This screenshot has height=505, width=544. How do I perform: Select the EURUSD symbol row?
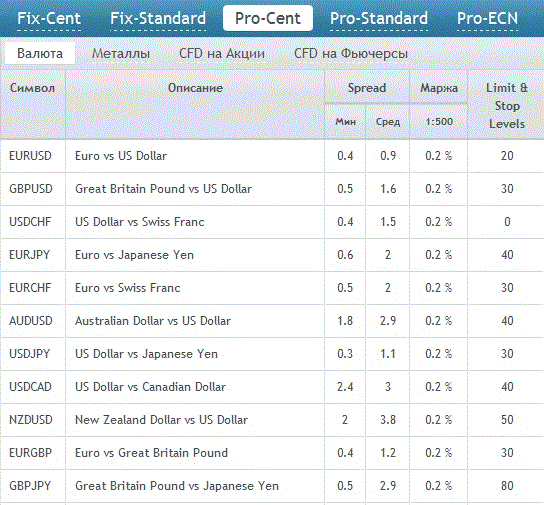pos(272,156)
